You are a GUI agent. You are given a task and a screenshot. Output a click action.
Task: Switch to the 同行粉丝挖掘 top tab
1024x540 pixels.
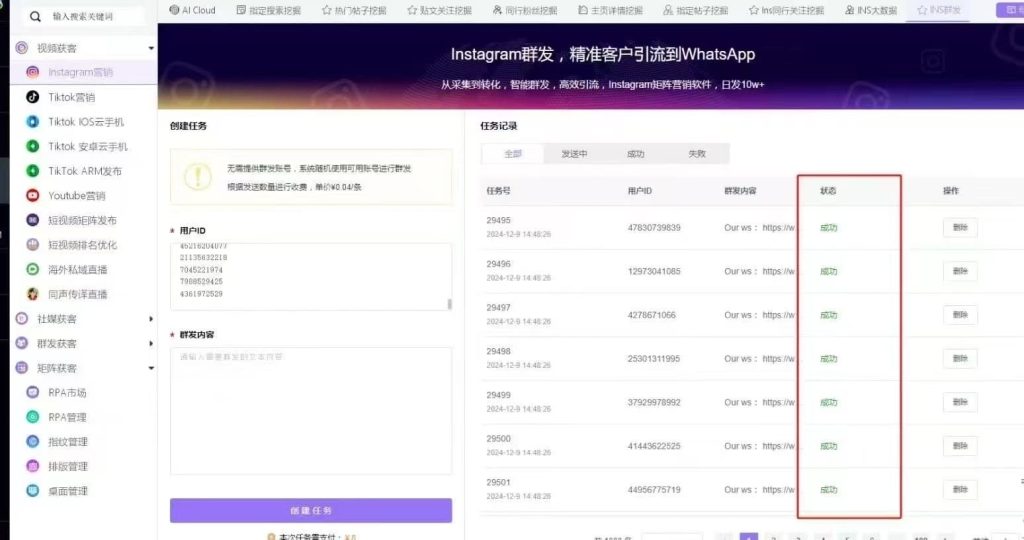coord(525,10)
